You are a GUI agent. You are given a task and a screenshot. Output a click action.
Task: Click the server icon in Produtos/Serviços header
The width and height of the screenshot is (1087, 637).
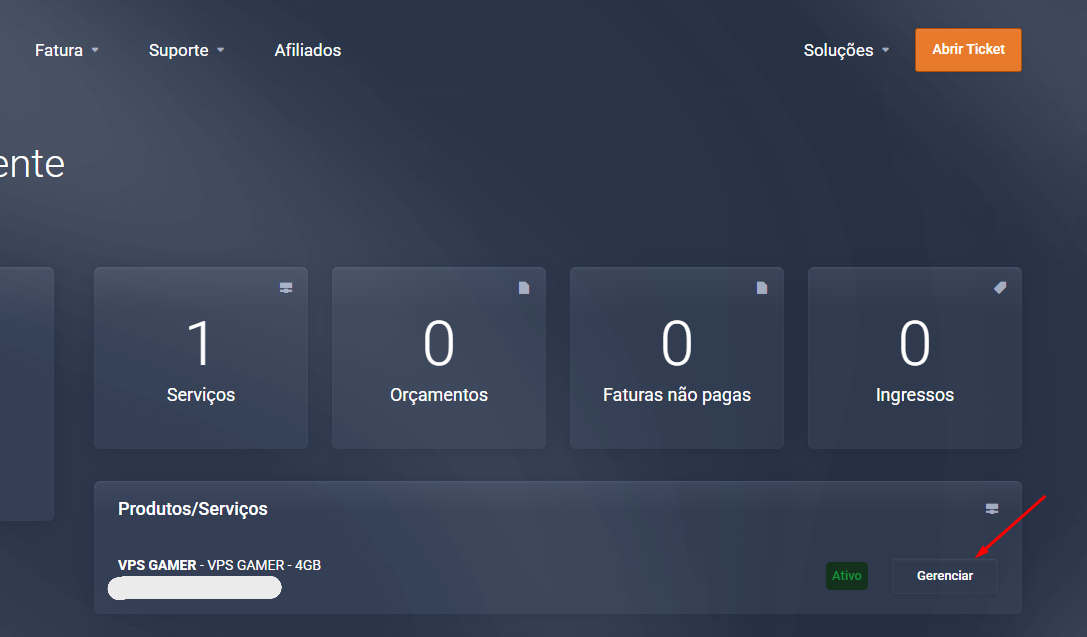click(x=992, y=509)
